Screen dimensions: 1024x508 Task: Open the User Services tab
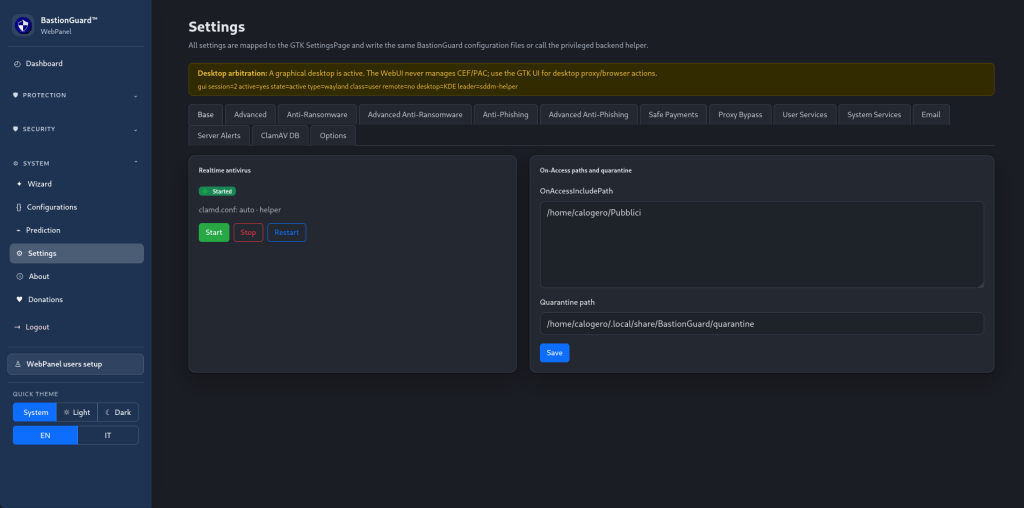pyautogui.click(x=805, y=114)
